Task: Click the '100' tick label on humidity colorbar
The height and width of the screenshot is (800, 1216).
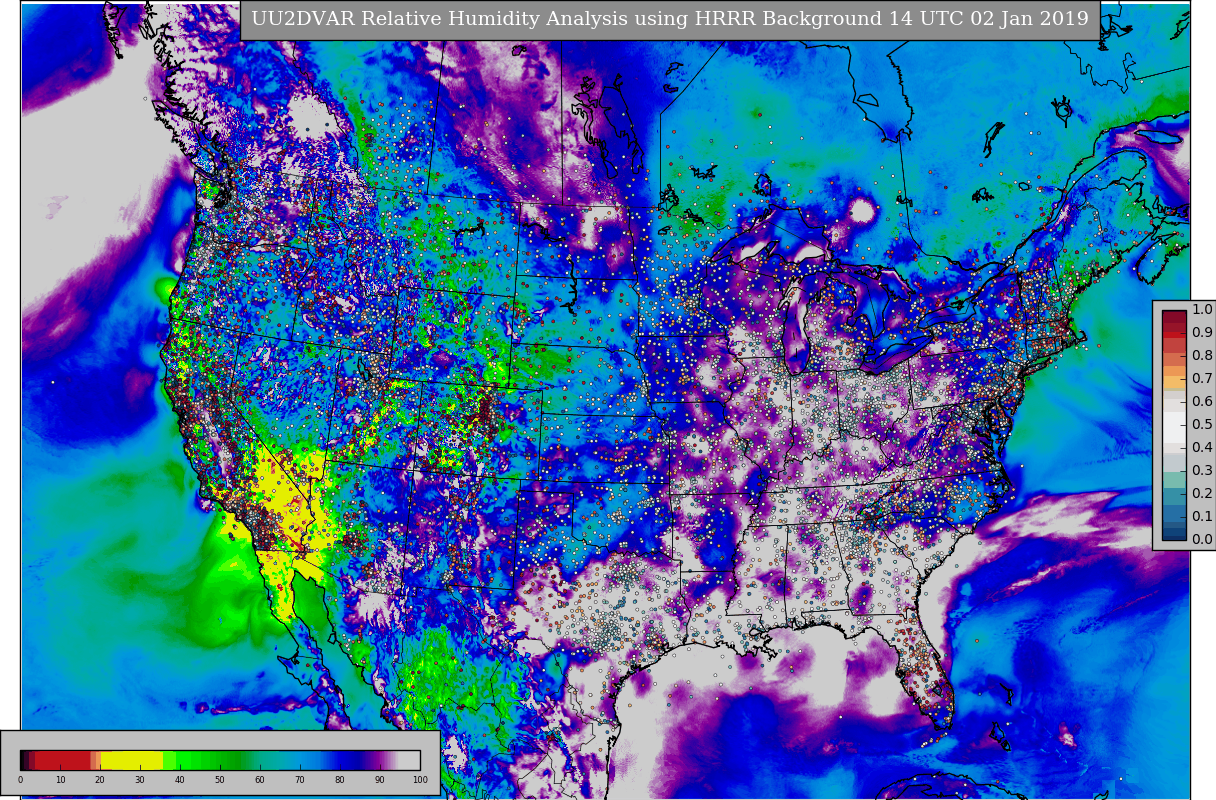Action: tap(420, 780)
